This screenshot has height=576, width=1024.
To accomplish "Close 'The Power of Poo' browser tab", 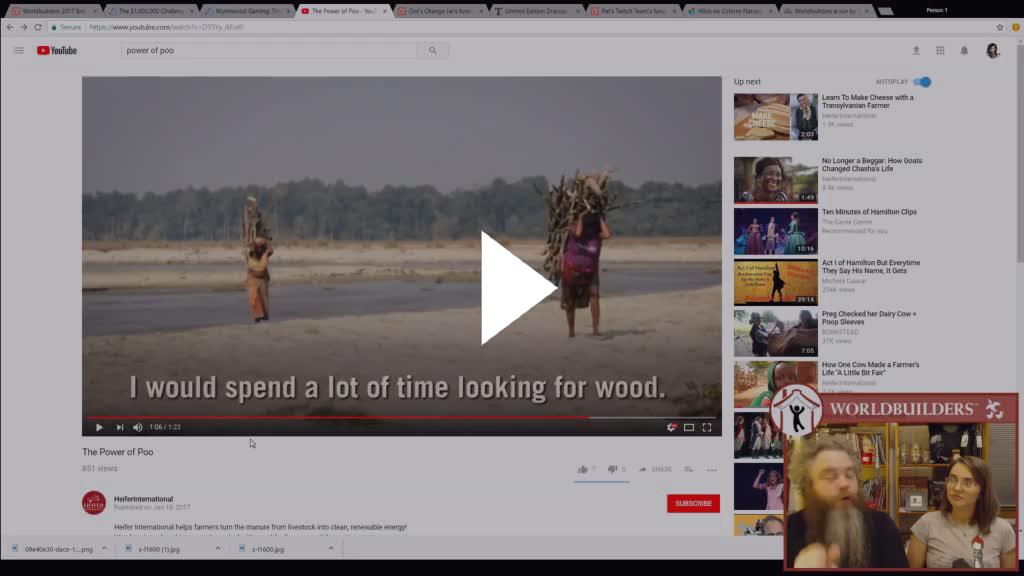I will 385,11.
